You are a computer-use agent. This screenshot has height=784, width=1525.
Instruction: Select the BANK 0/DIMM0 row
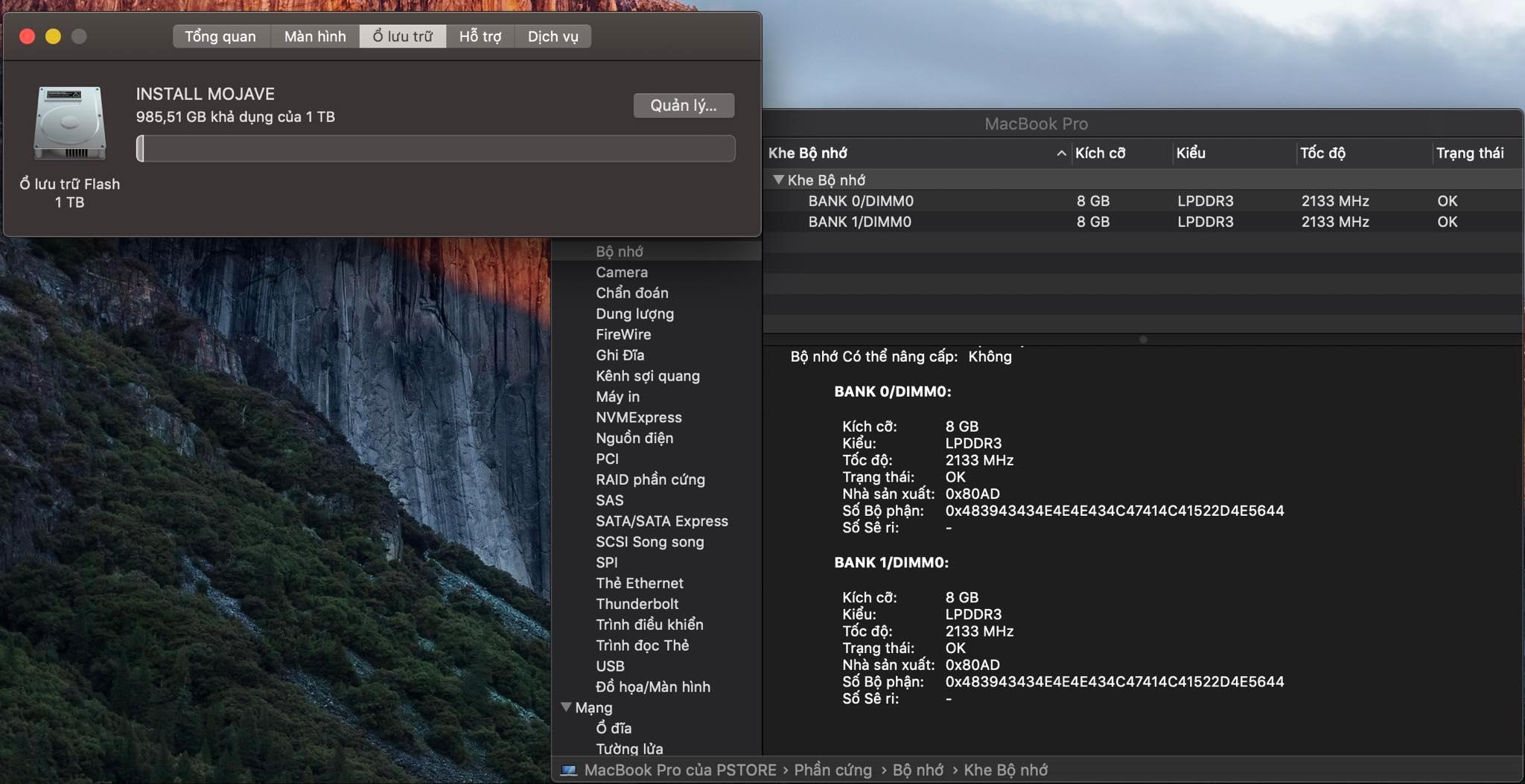861,201
